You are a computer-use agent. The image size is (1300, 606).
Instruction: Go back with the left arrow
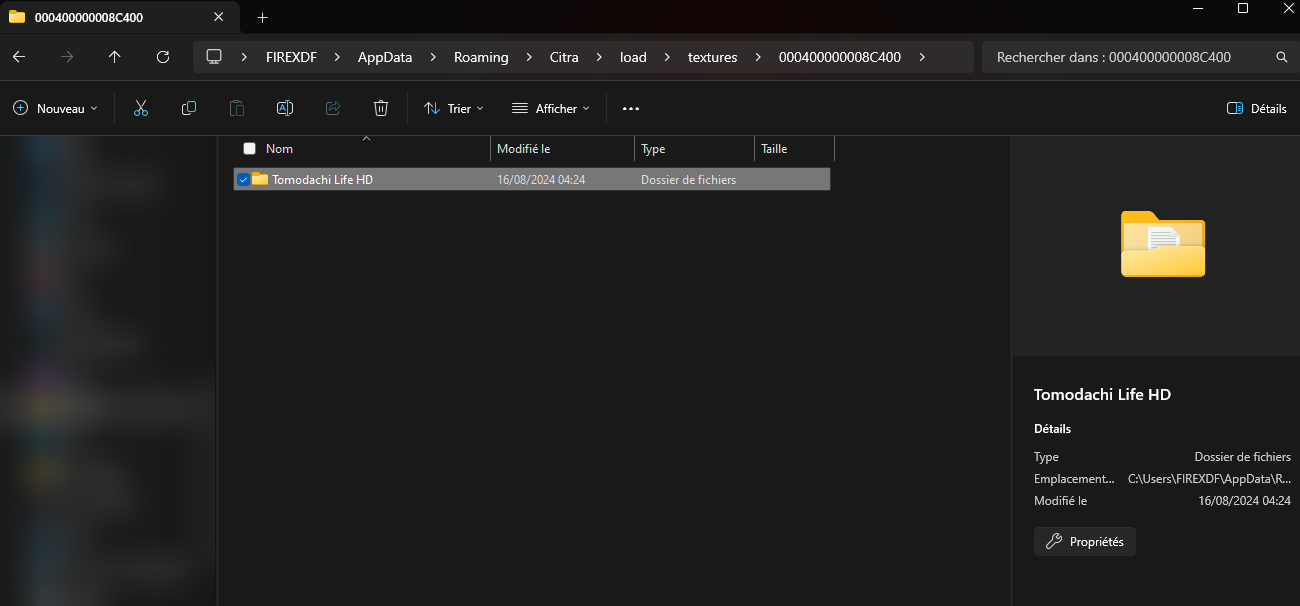(19, 57)
